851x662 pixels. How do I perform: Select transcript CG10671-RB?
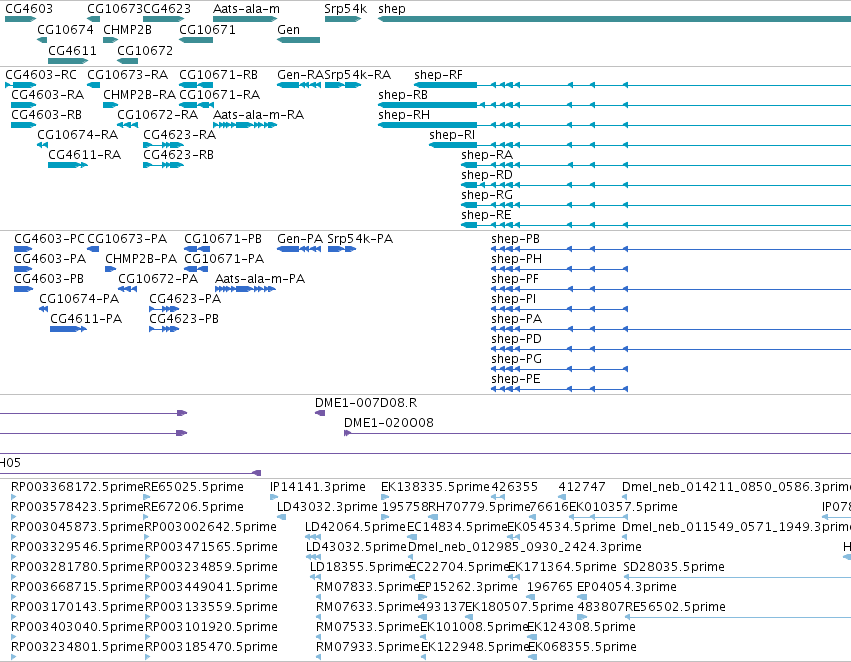[x=218, y=75]
